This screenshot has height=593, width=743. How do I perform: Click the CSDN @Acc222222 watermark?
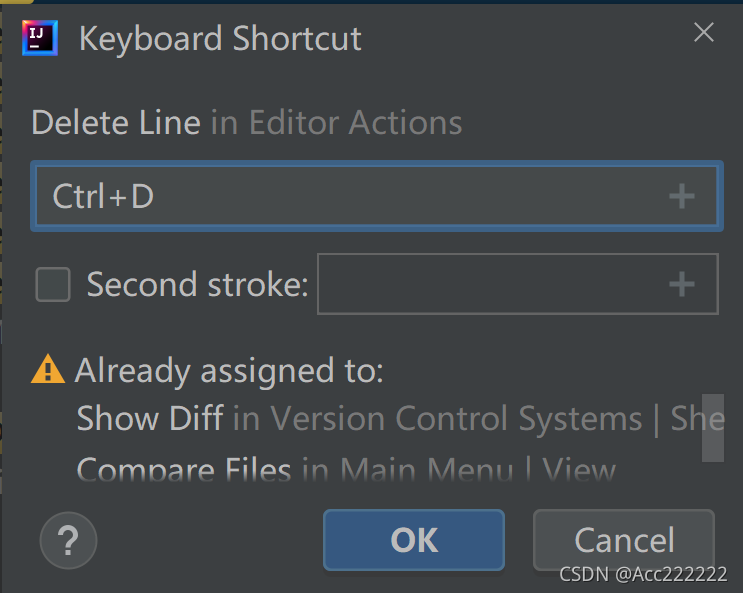(x=643, y=574)
